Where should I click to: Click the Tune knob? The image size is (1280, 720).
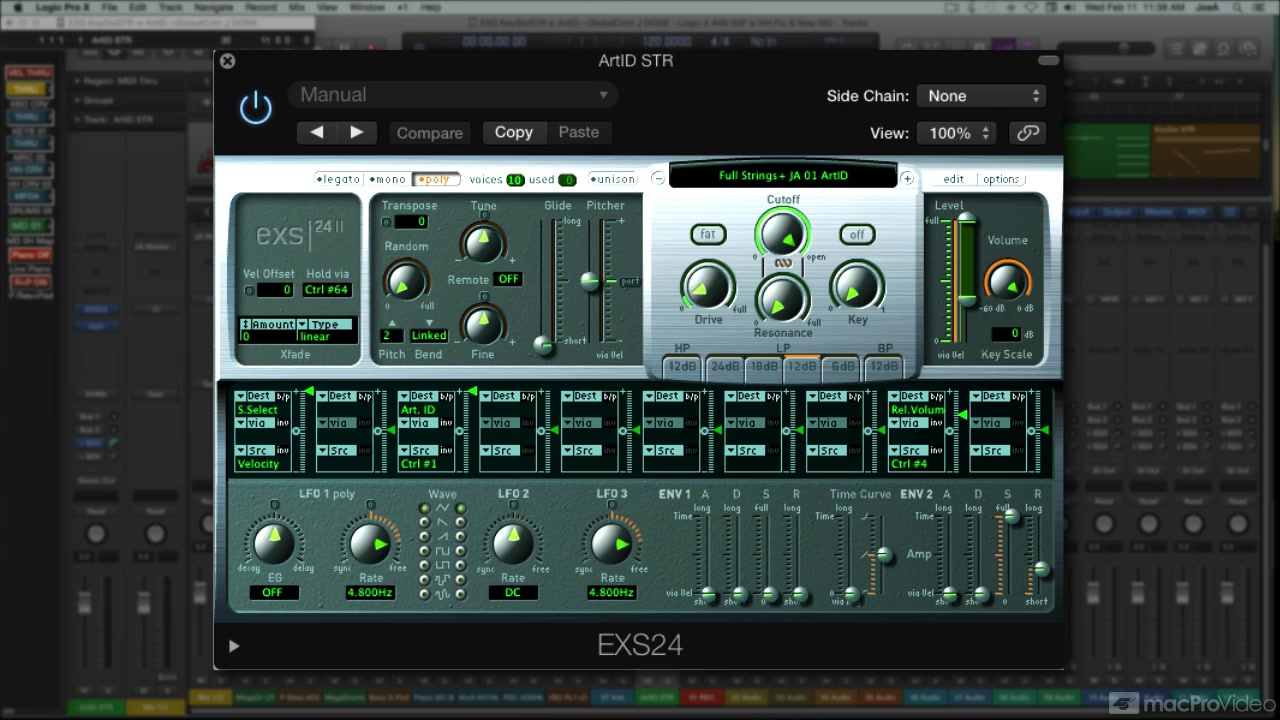(483, 242)
